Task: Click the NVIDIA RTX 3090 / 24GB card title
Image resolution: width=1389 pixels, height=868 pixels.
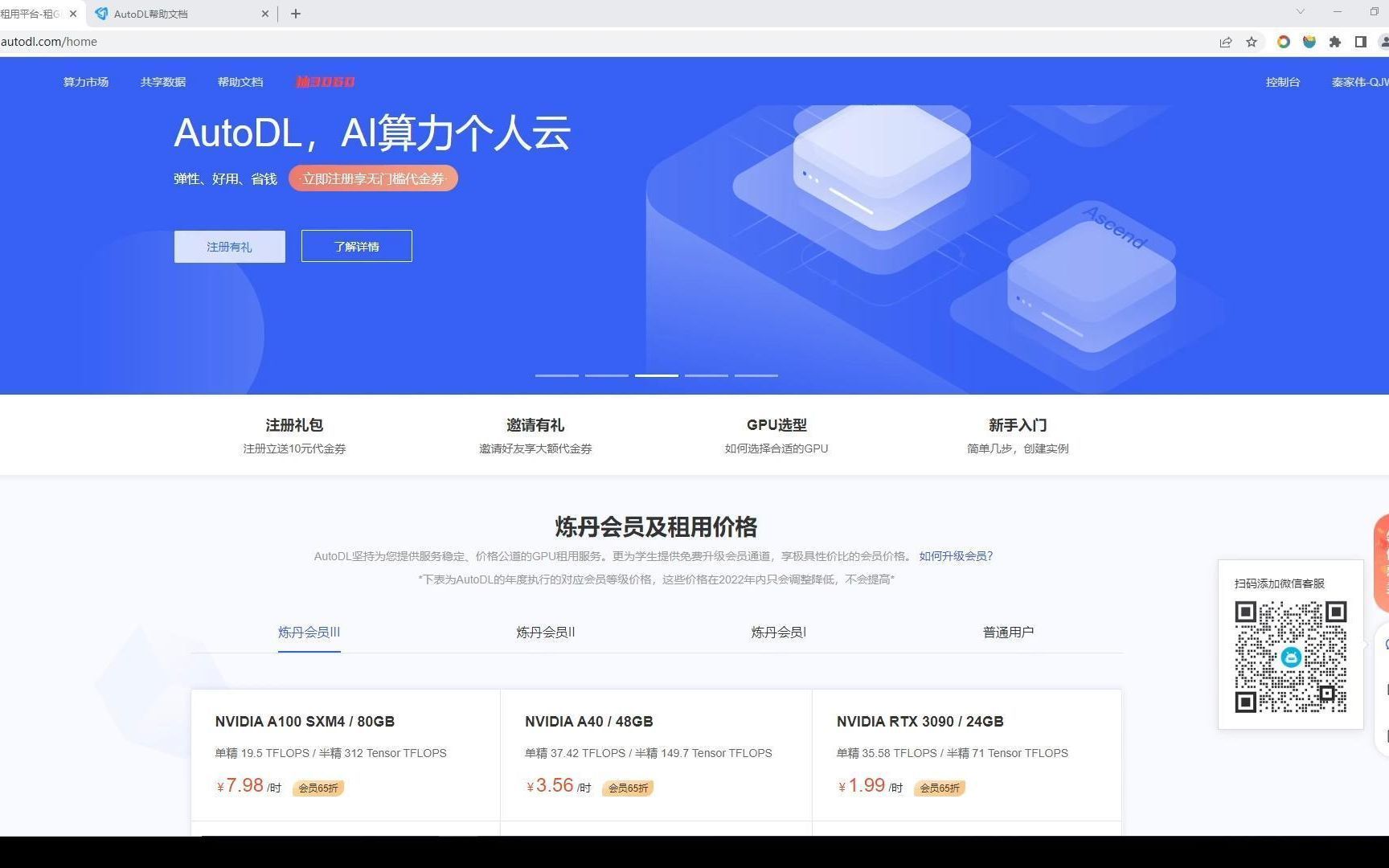Action: [x=920, y=722]
